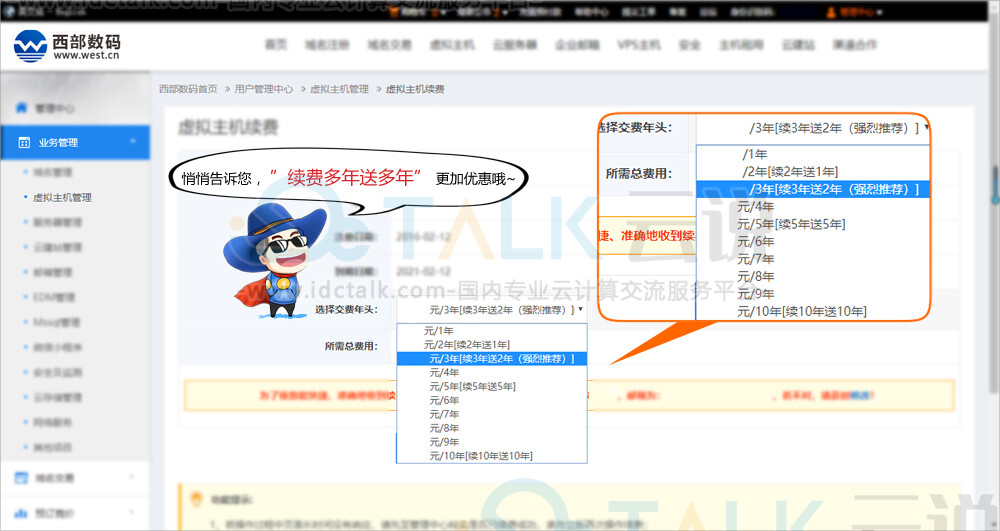Open sidebar item 虚拟主机管理
The height and width of the screenshot is (531, 1000).
pyautogui.click(x=62, y=198)
